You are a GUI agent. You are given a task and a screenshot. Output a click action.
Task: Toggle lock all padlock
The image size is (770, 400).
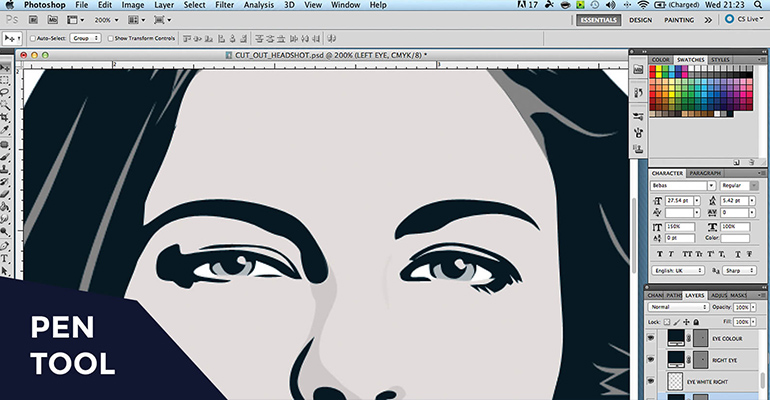coord(696,322)
